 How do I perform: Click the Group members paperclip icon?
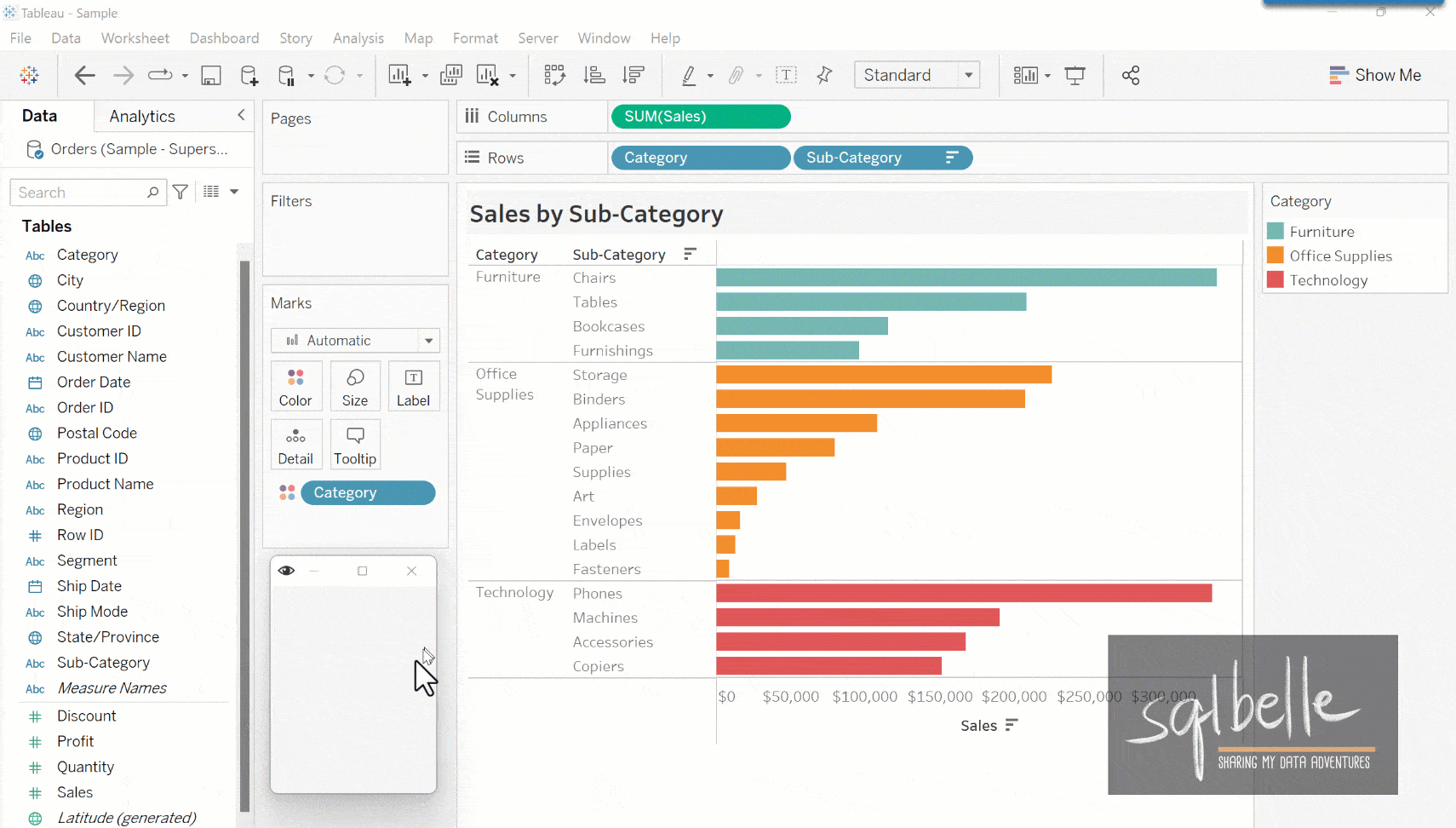point(737,75)
